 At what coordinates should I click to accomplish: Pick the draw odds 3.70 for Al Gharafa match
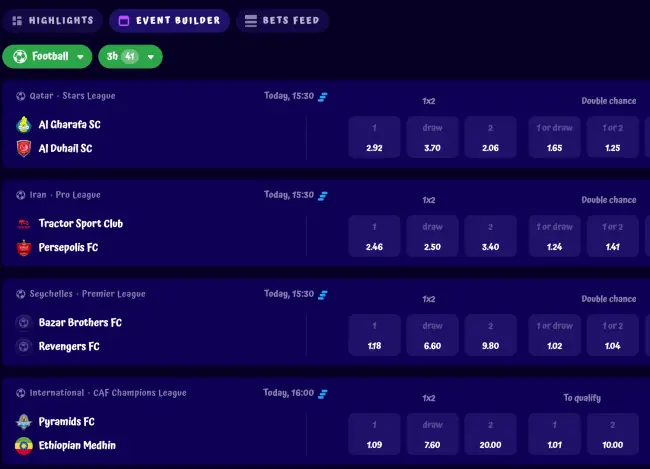[x=432, y=137]
